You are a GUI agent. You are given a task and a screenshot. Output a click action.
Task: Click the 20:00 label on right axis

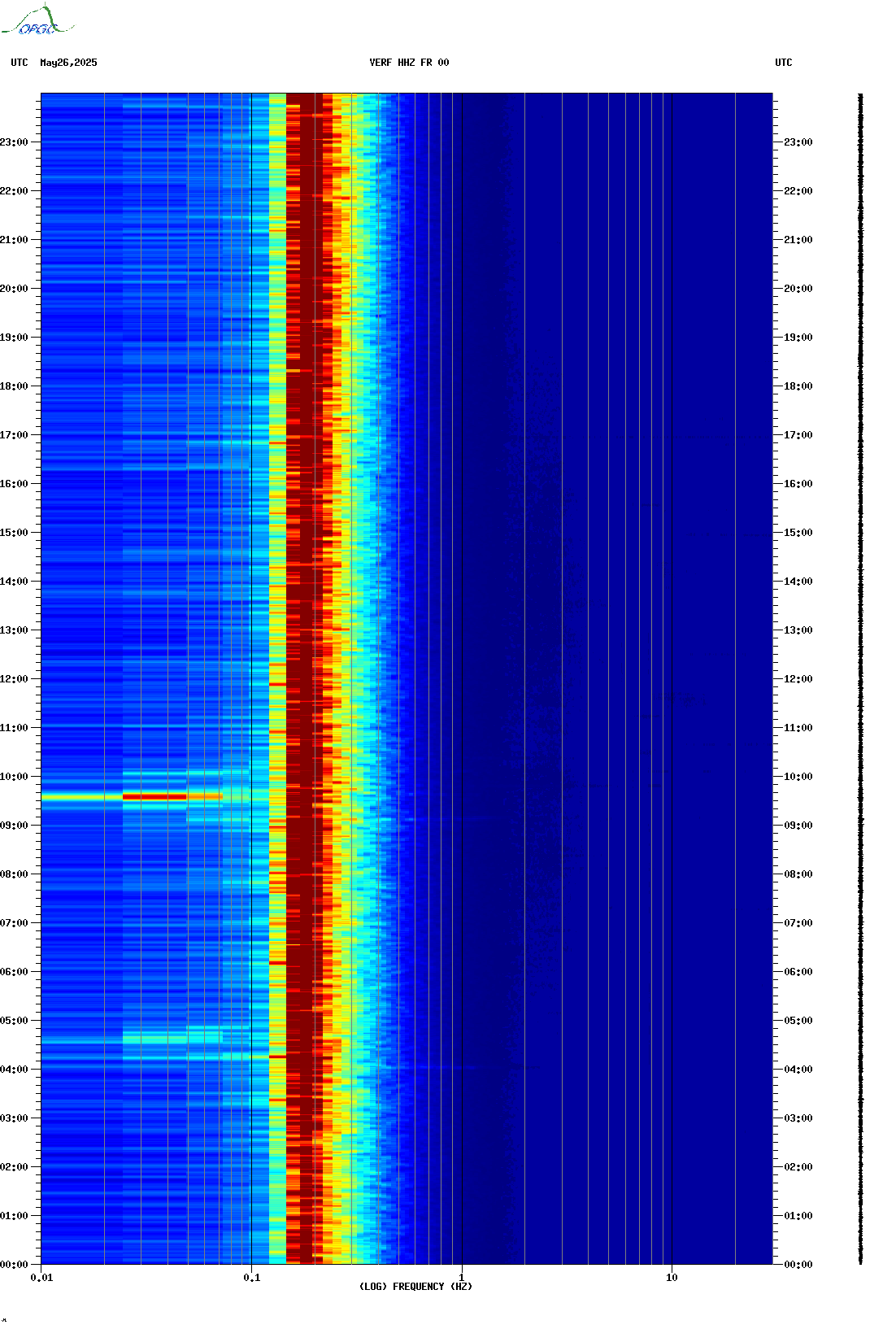(798, 289)
